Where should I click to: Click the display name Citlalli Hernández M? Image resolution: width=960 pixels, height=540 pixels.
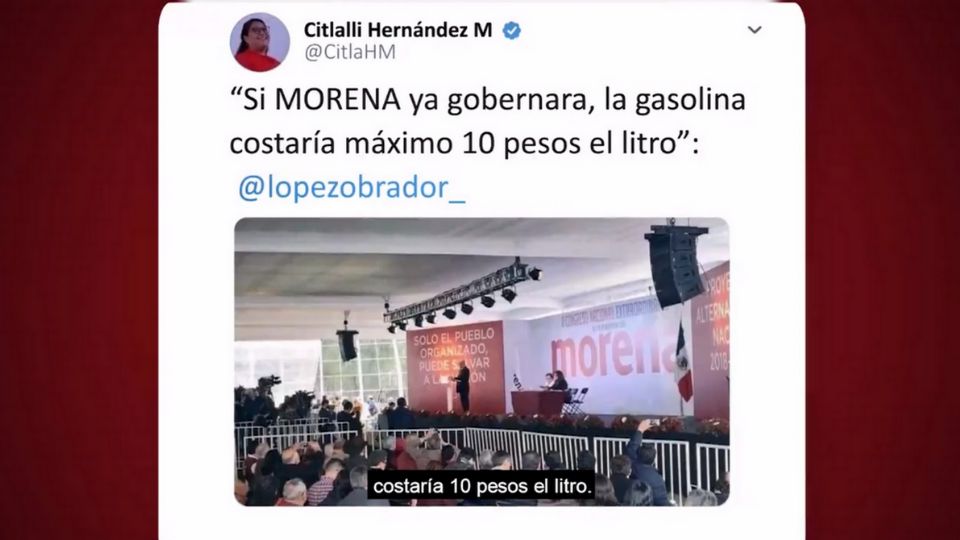pos(398,29)
